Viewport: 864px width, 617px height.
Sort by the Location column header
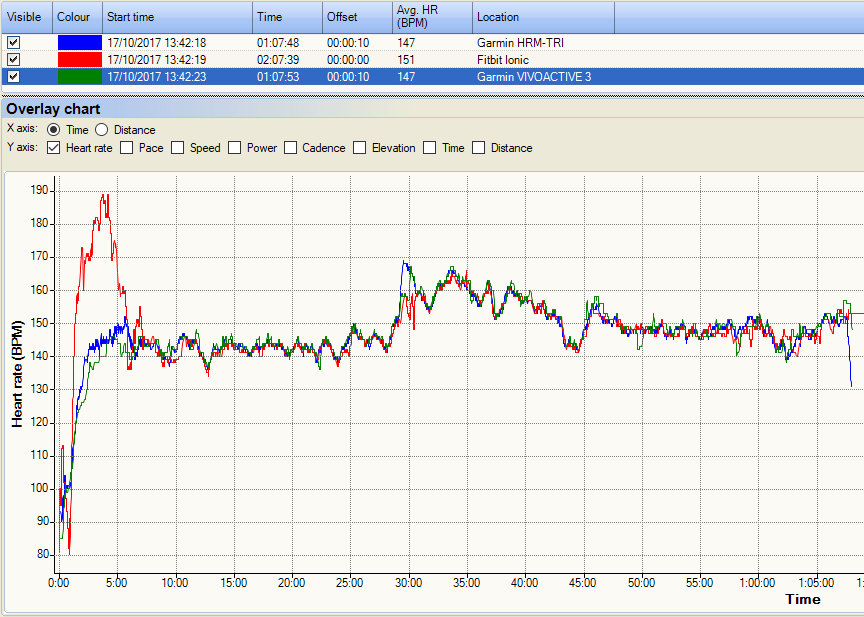click(543, 17)
